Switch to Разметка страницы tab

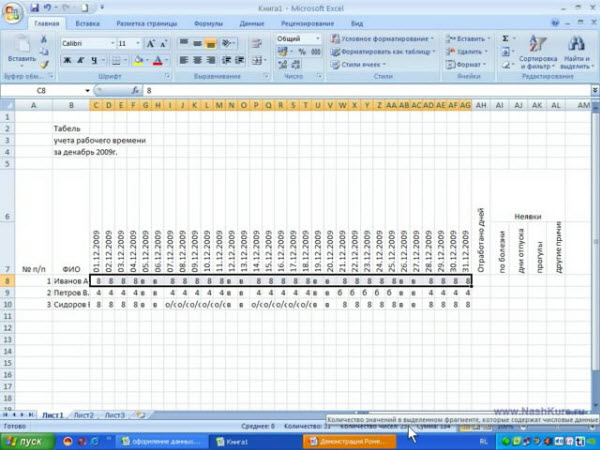click(147, 23)
